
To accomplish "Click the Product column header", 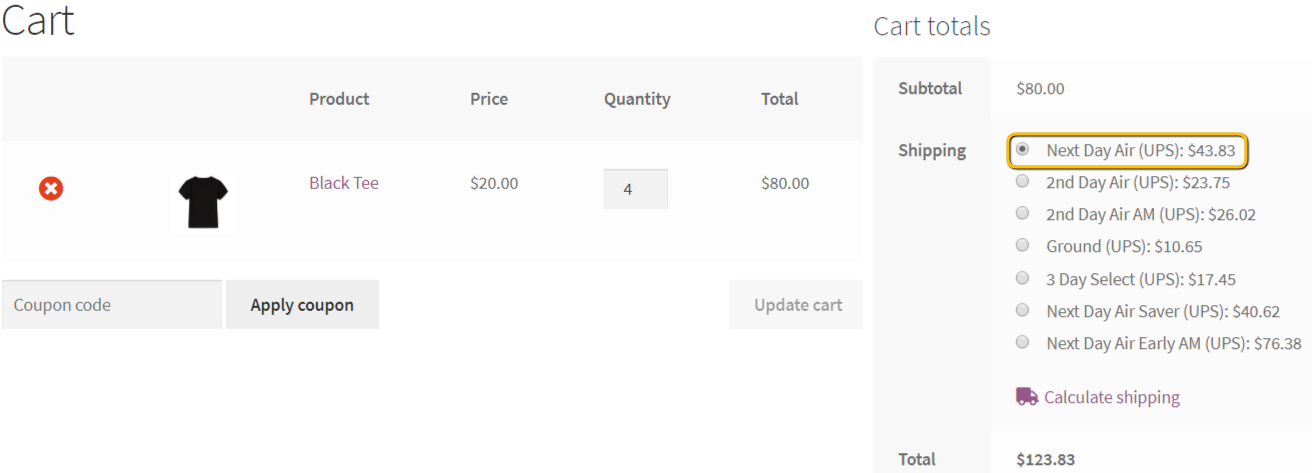I will coord(339,99).
